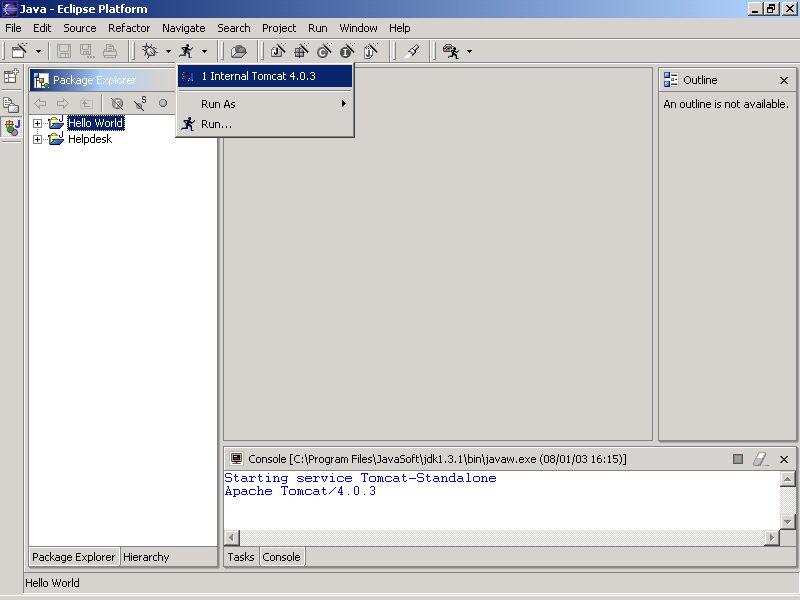
Task: Close the Console view
Action: (784, 459)
